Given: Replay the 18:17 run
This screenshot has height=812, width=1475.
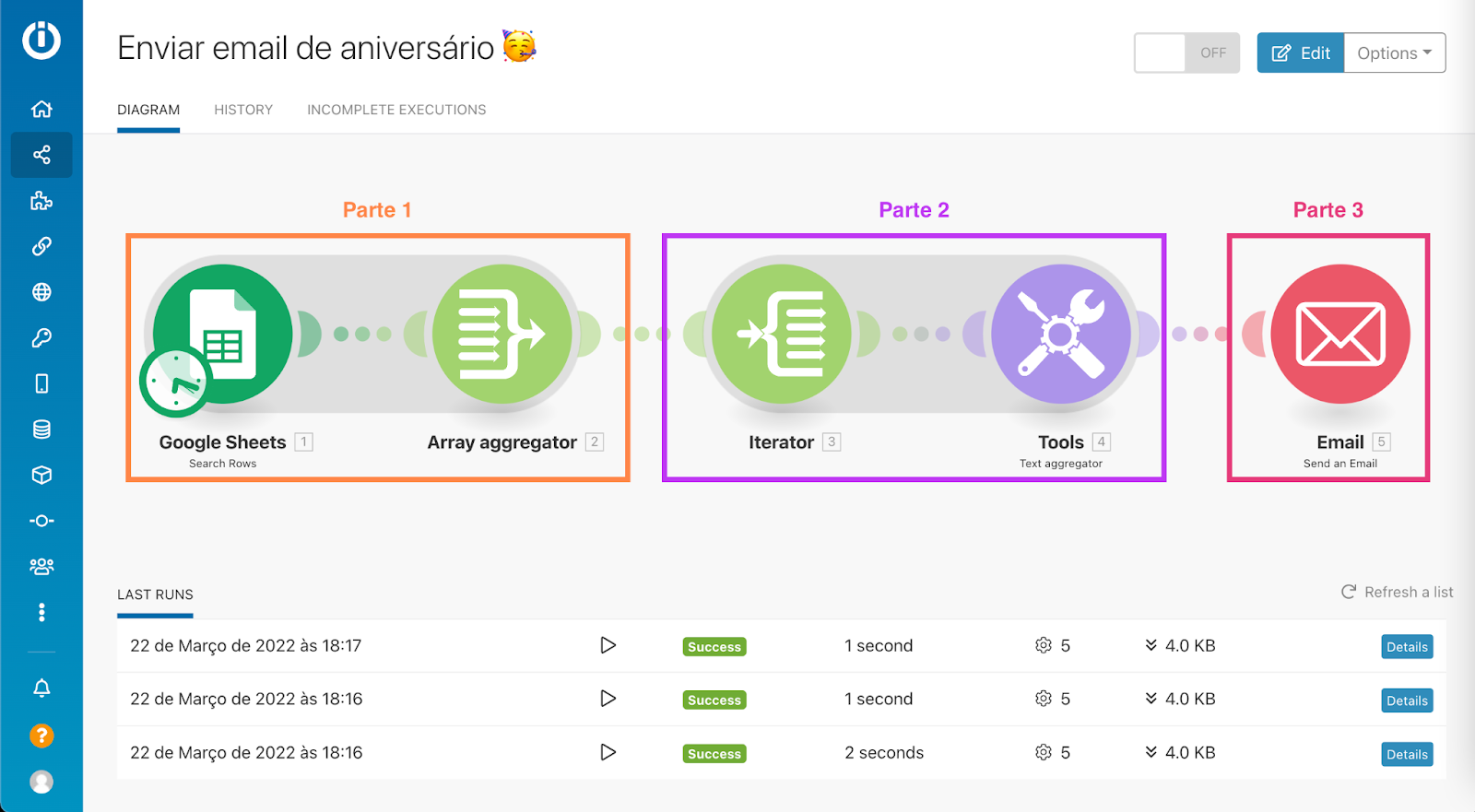Looking at the screenshot, I should click(608, 645).
